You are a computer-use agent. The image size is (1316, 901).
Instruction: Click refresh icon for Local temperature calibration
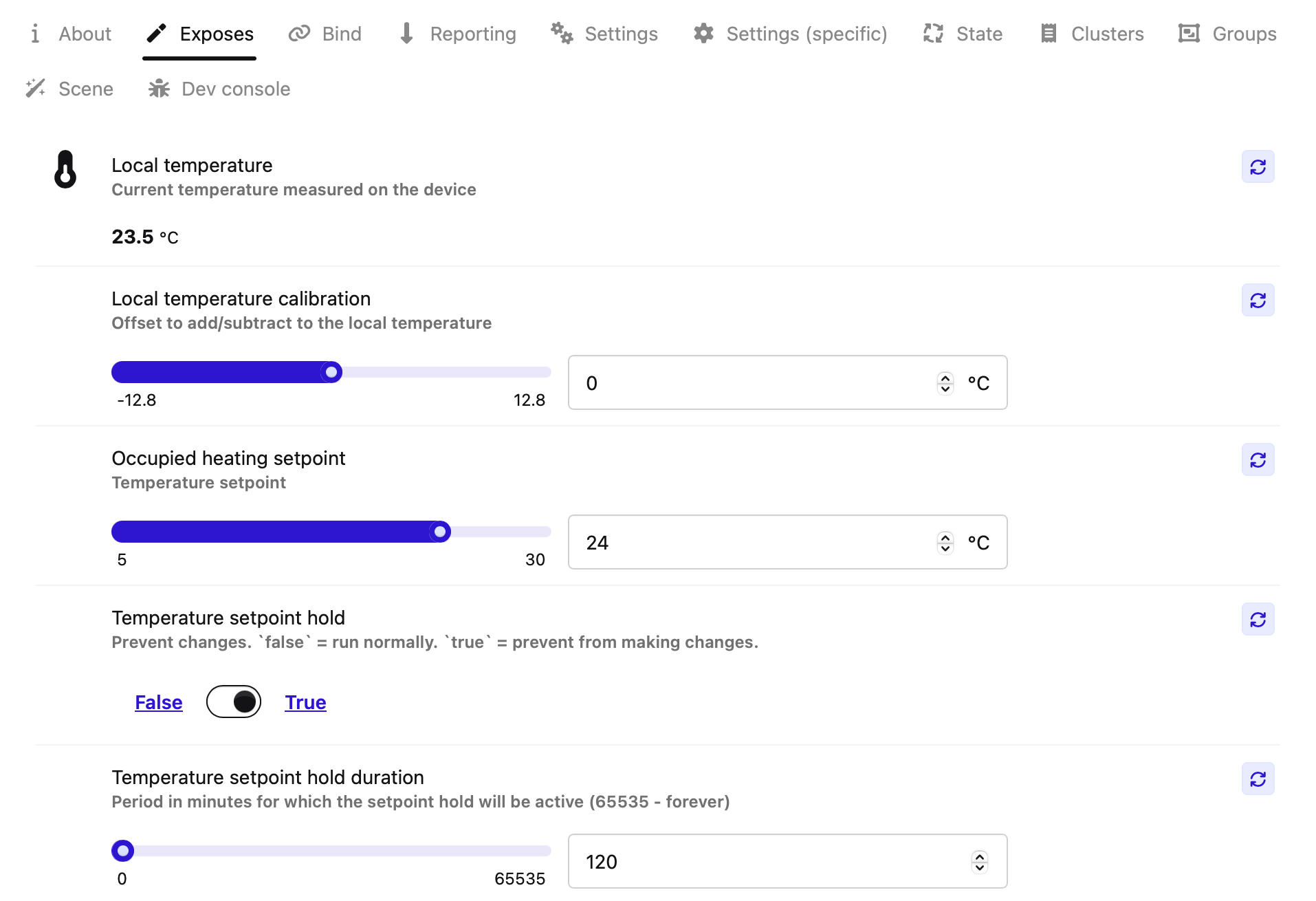(x=1257, y=301)
